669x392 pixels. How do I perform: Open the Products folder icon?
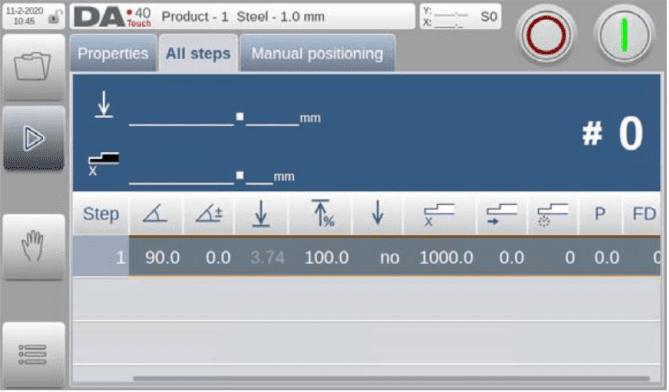[x=33, y=67]
